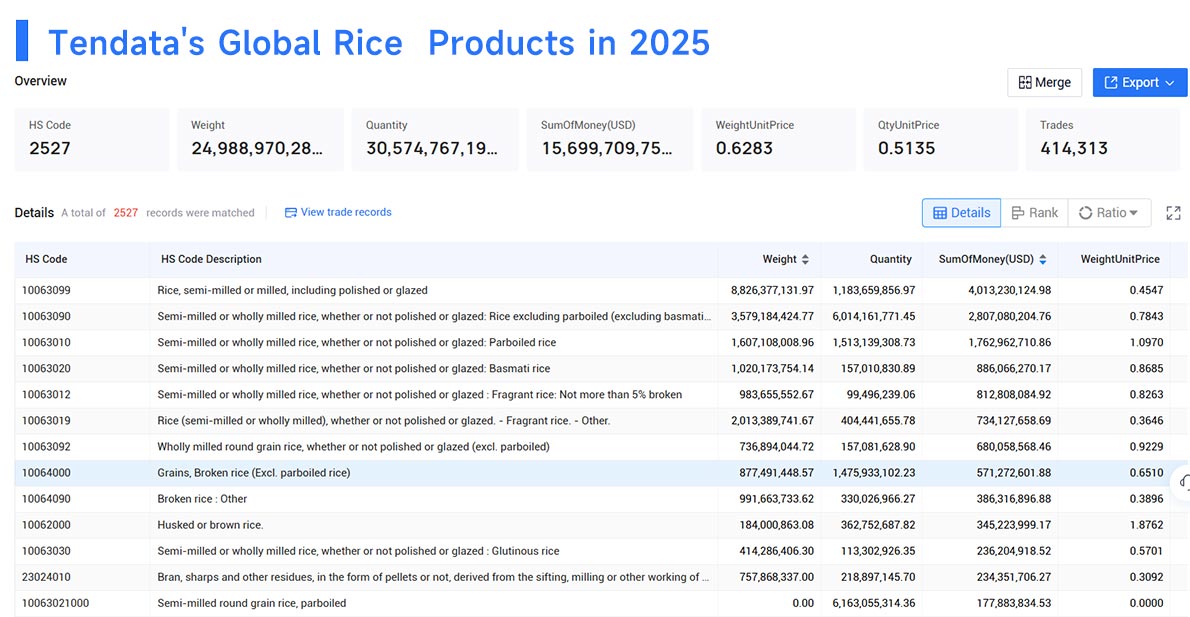Select HS code 23024010 cell
Image resolution: width=1190 pixels, height=617 pixels.
pos(46,577)
